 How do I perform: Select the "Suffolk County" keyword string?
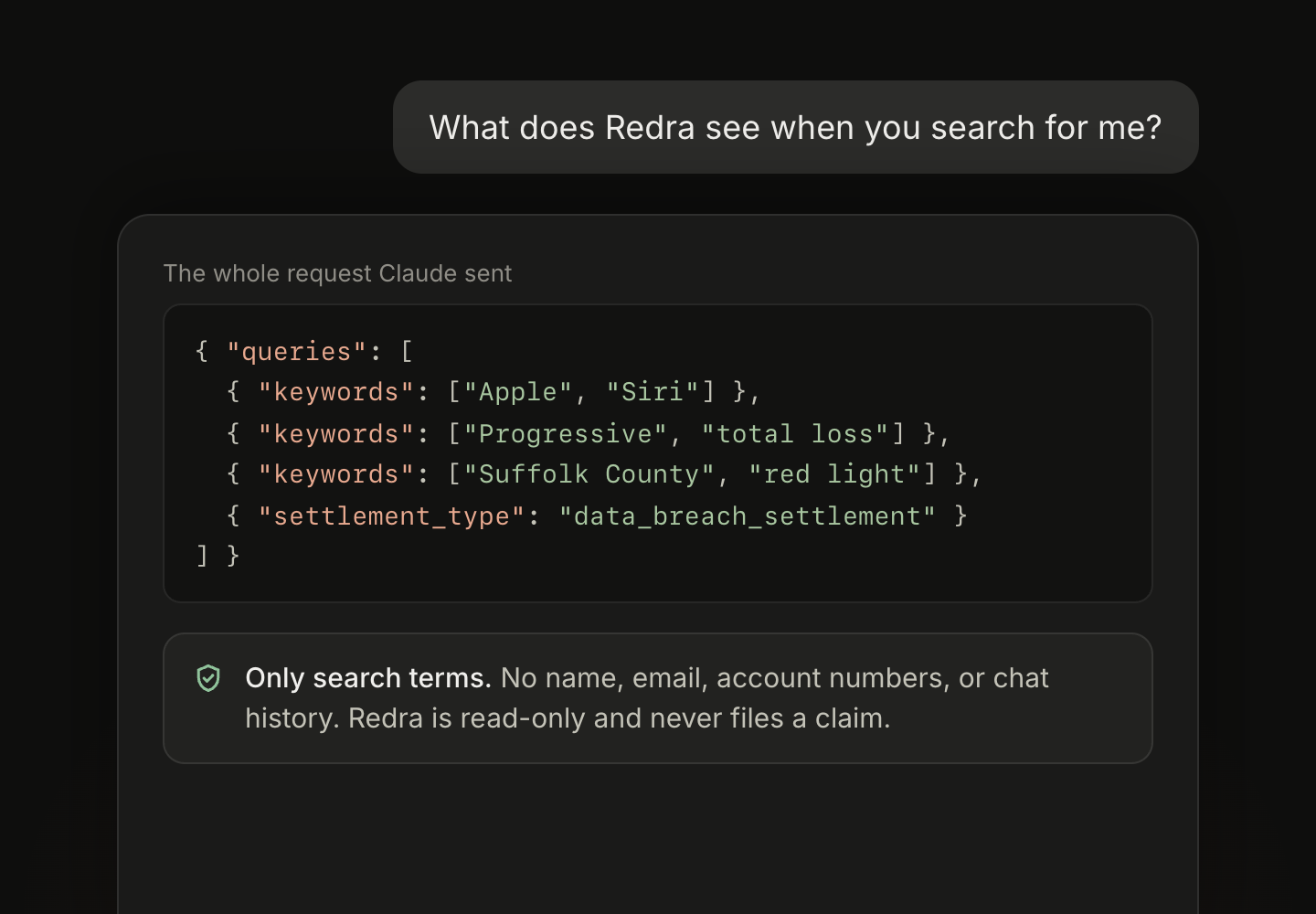coord(589,474)
